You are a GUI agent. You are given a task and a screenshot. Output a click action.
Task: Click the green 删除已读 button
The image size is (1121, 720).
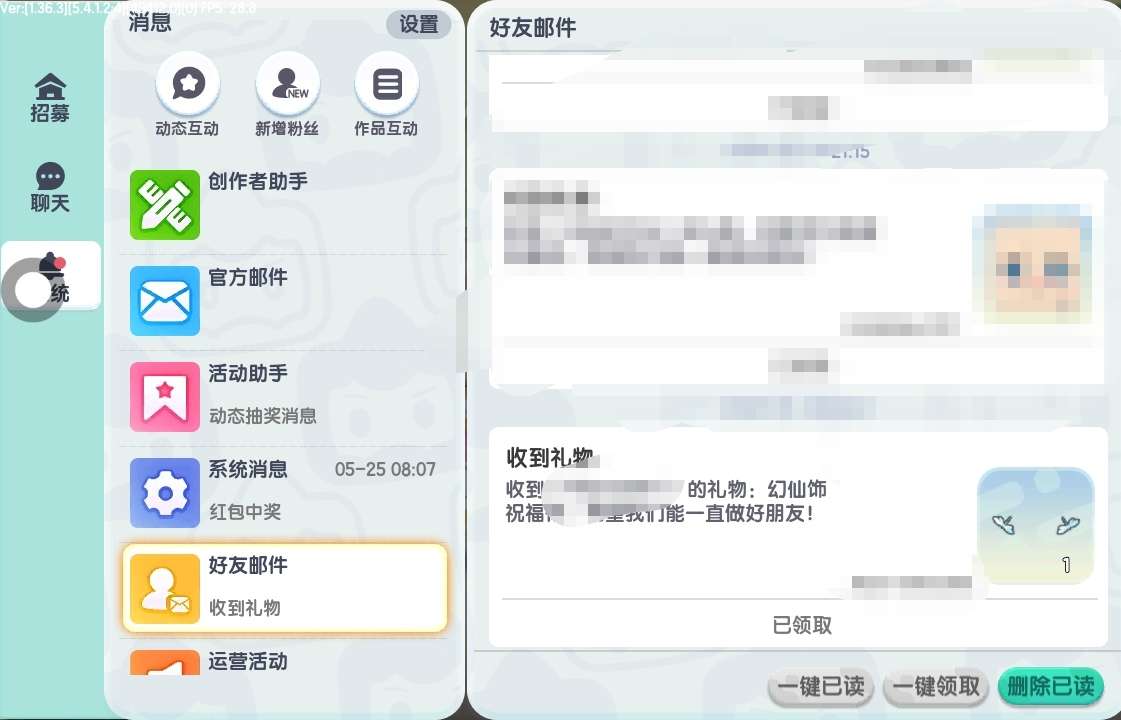click(x=1051, y=687)
